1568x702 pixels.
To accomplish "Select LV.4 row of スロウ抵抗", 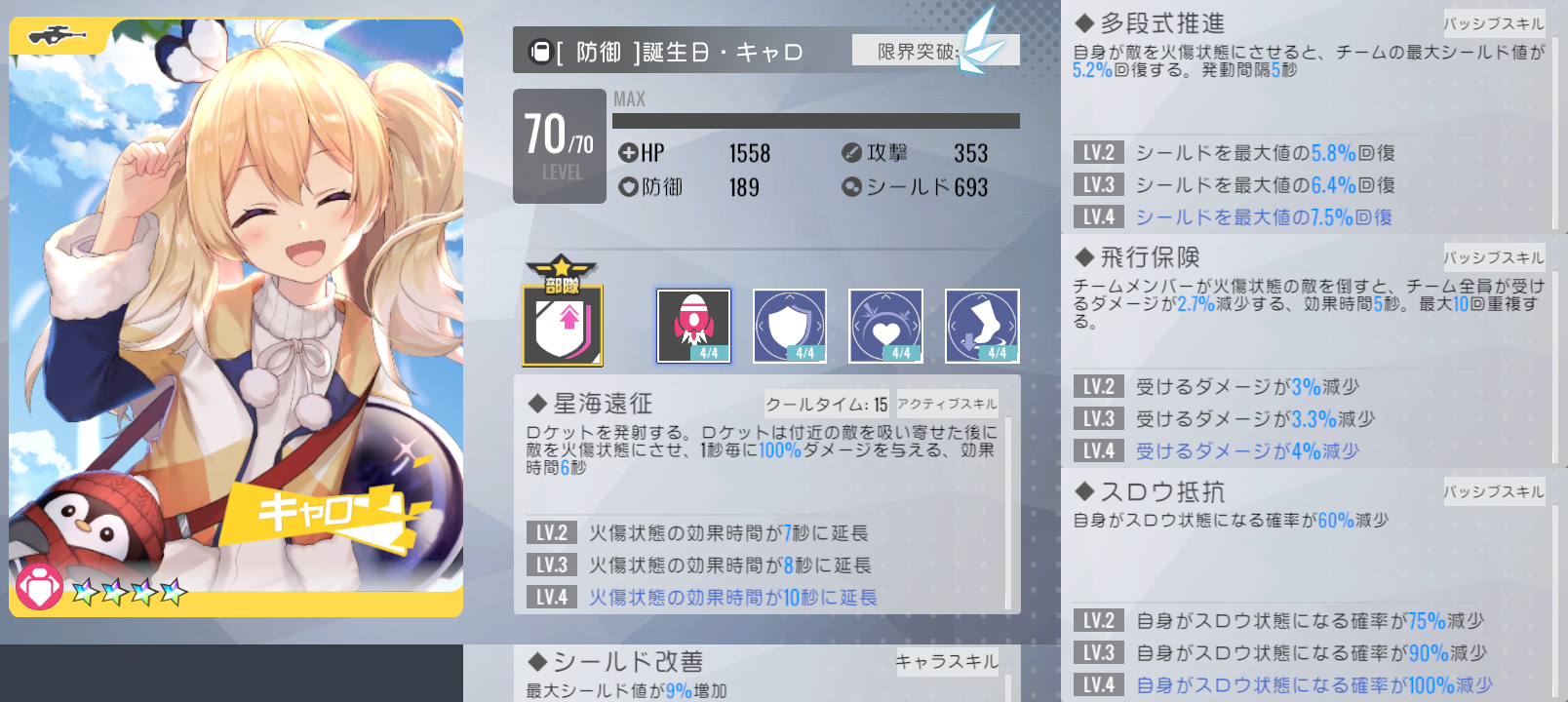I will click(1307, 685).
